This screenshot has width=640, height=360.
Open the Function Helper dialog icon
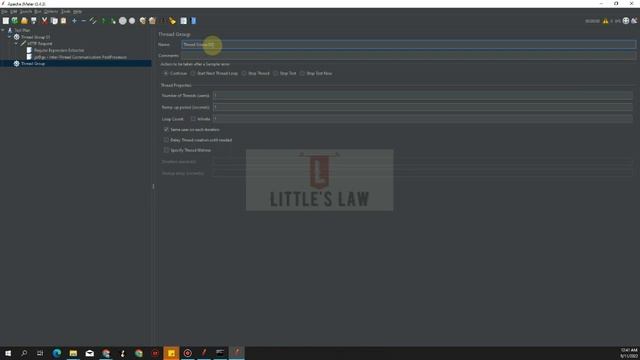click(x=184, y=20)
